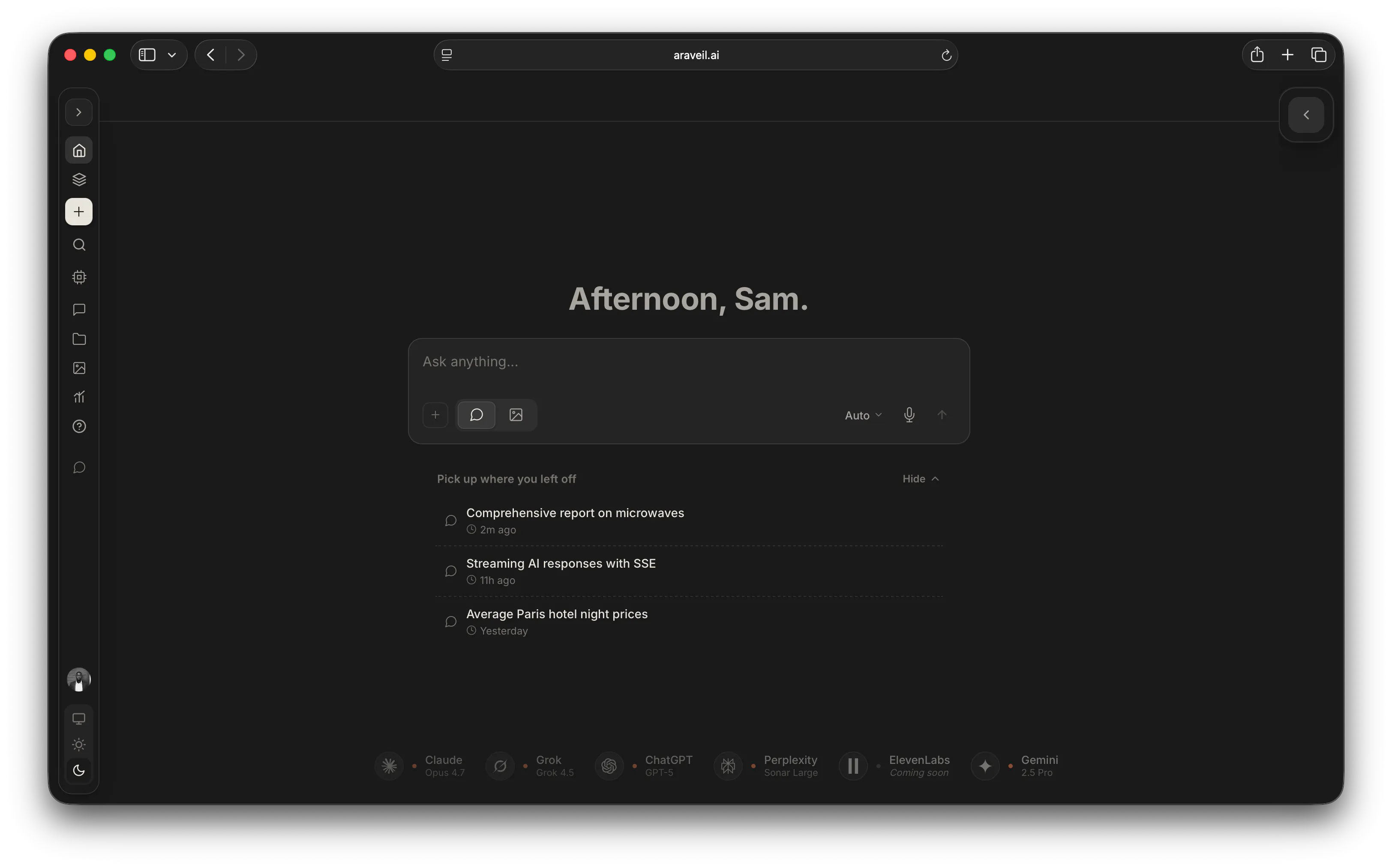
Task: Add attachment with plus in prompt box
Action: 435,415
